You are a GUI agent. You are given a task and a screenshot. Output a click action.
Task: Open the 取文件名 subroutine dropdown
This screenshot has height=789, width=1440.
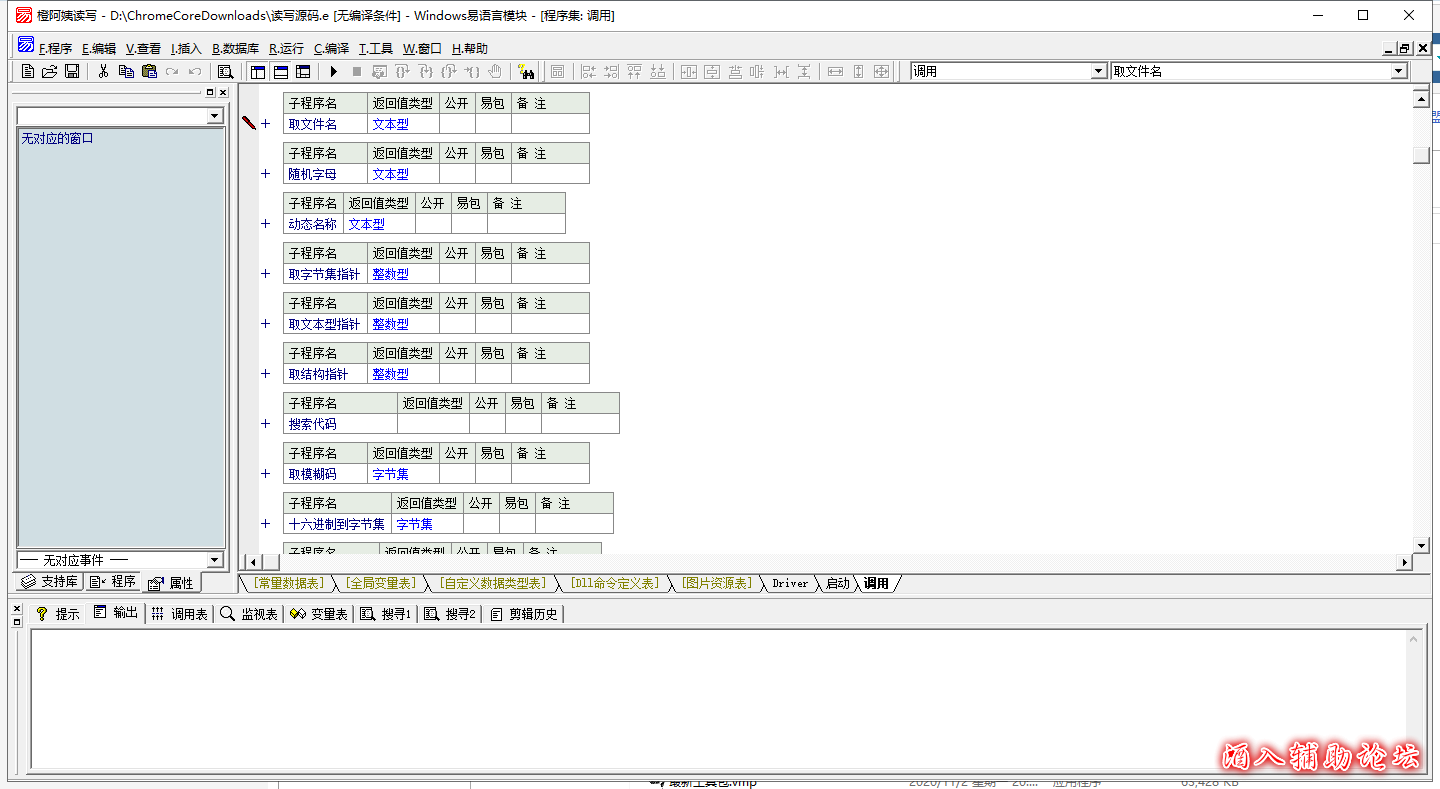[1399, 71]
